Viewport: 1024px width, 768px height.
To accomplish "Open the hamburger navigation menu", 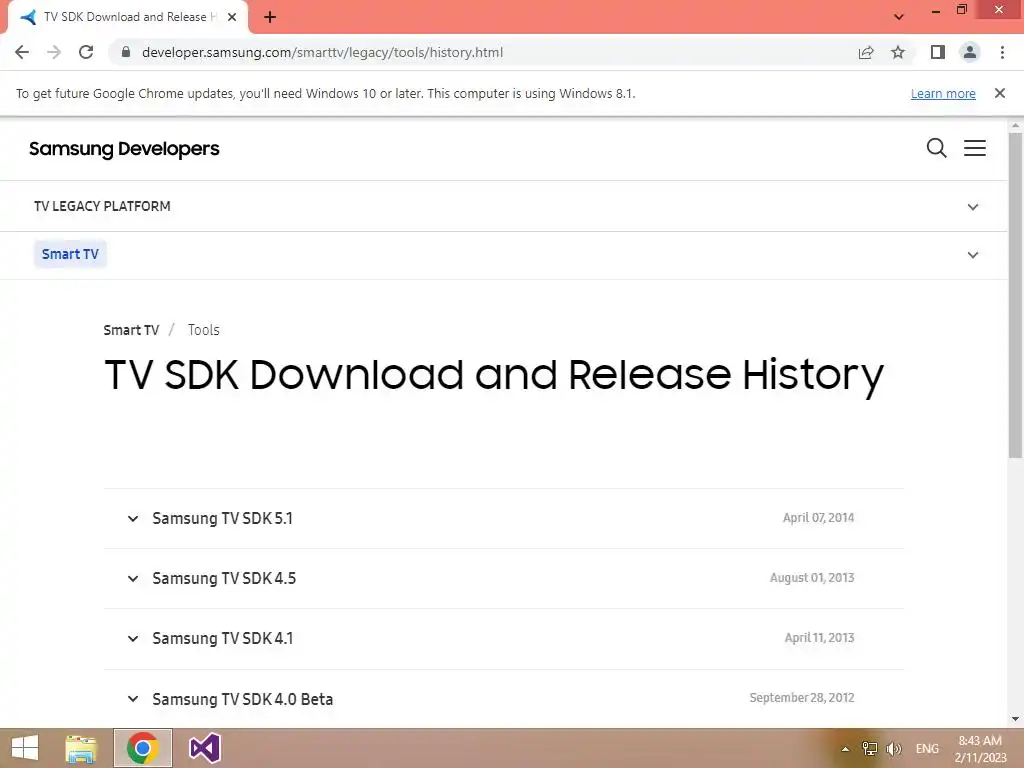I will tap(975, 148).
